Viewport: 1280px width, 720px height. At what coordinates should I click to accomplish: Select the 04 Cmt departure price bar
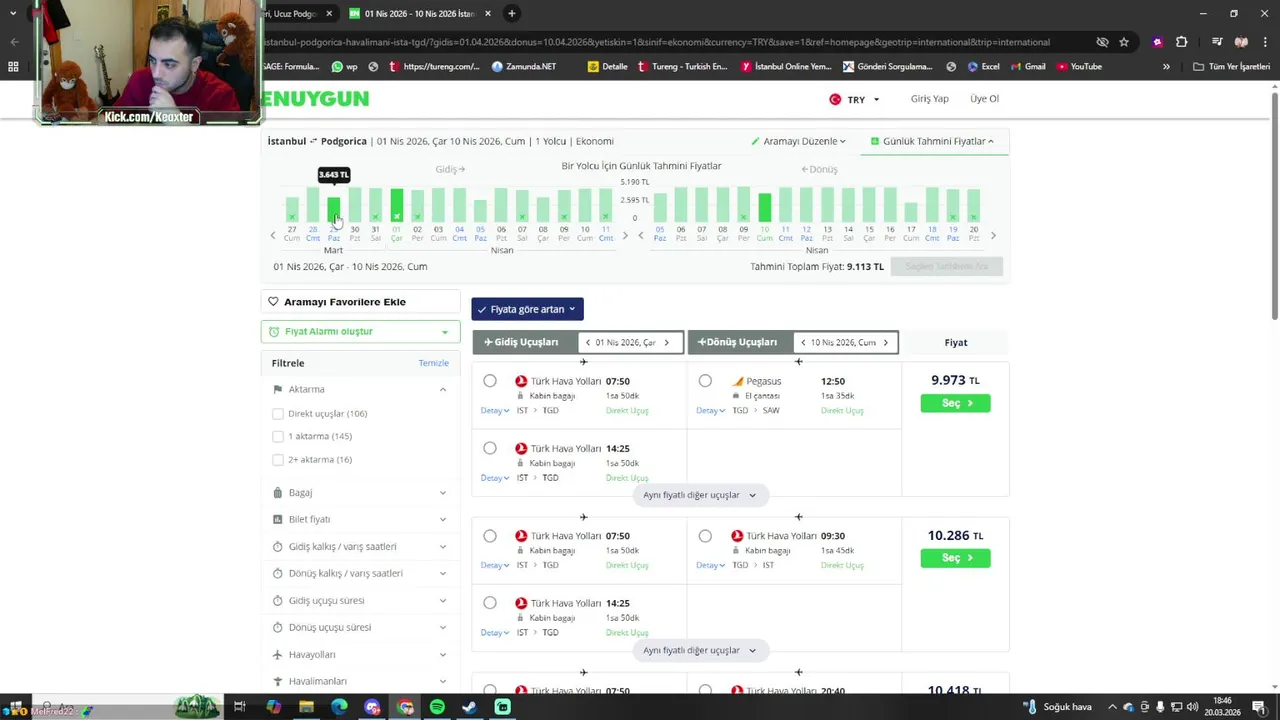point(459,205)
